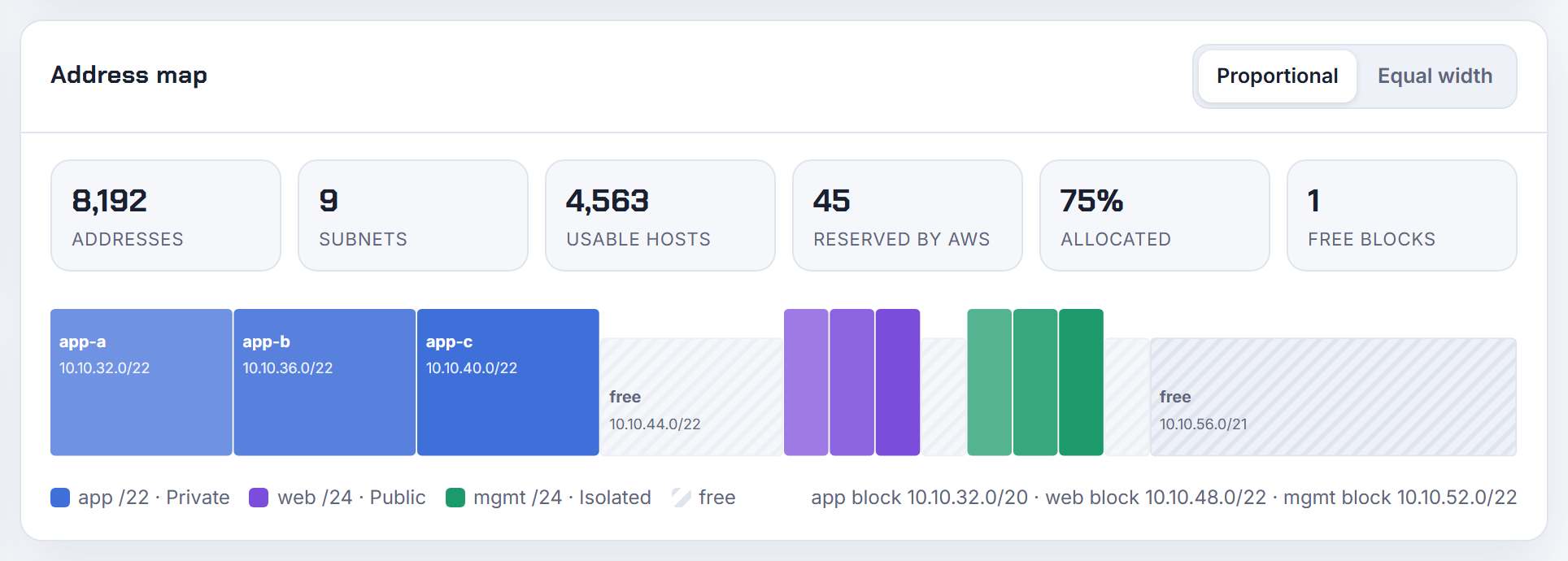Click the small free gap after web blocks

click(x=943, y=397)
